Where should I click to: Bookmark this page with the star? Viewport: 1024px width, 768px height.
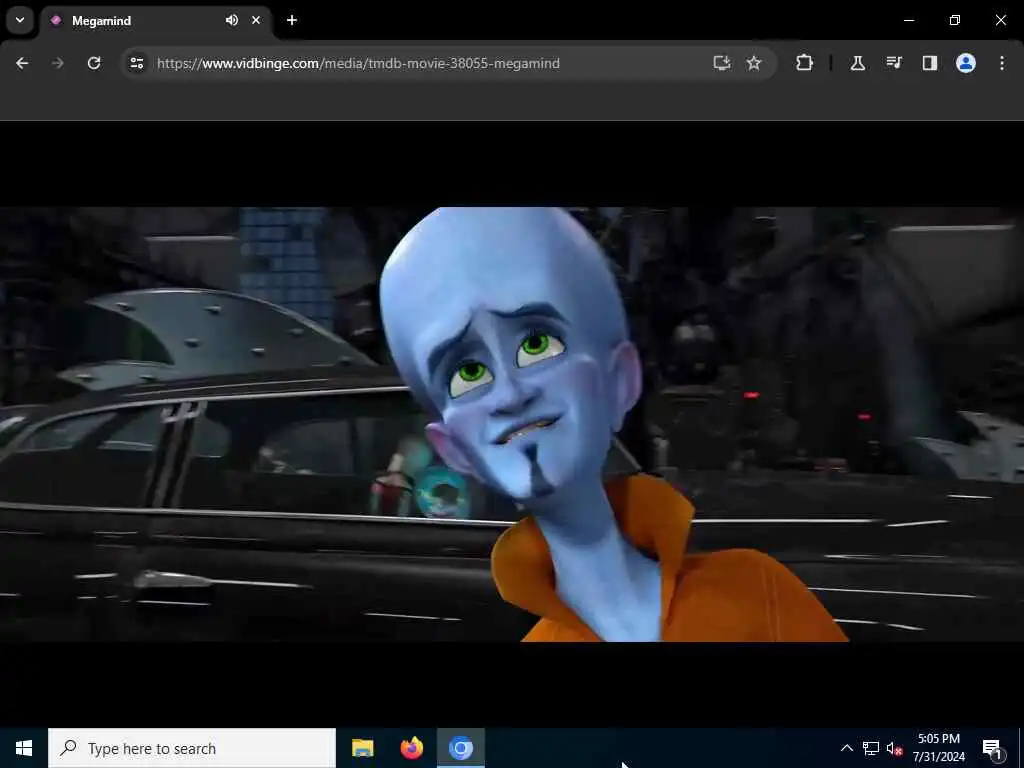coord(754,63)
